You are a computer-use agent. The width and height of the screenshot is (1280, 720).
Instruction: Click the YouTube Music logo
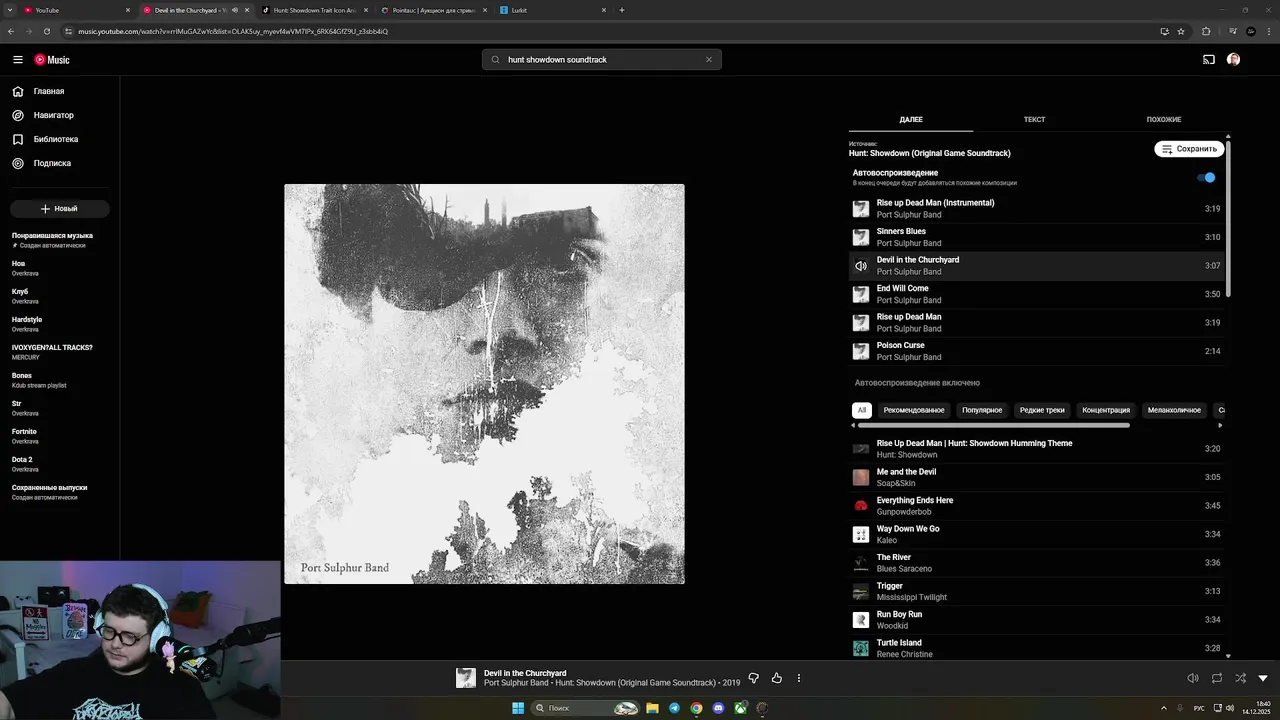tap(52, 60)
